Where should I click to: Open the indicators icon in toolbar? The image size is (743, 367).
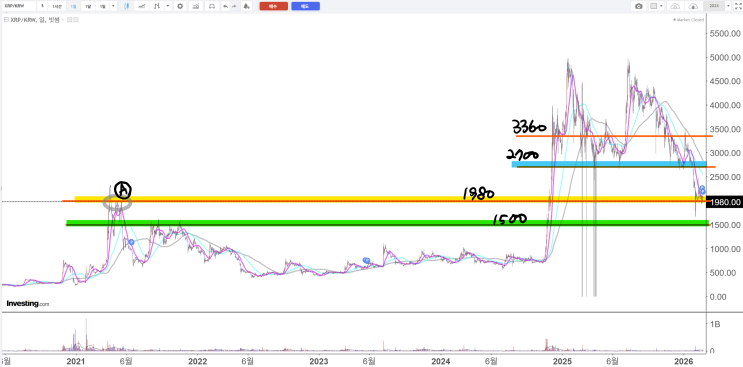[x=157, y=6]
